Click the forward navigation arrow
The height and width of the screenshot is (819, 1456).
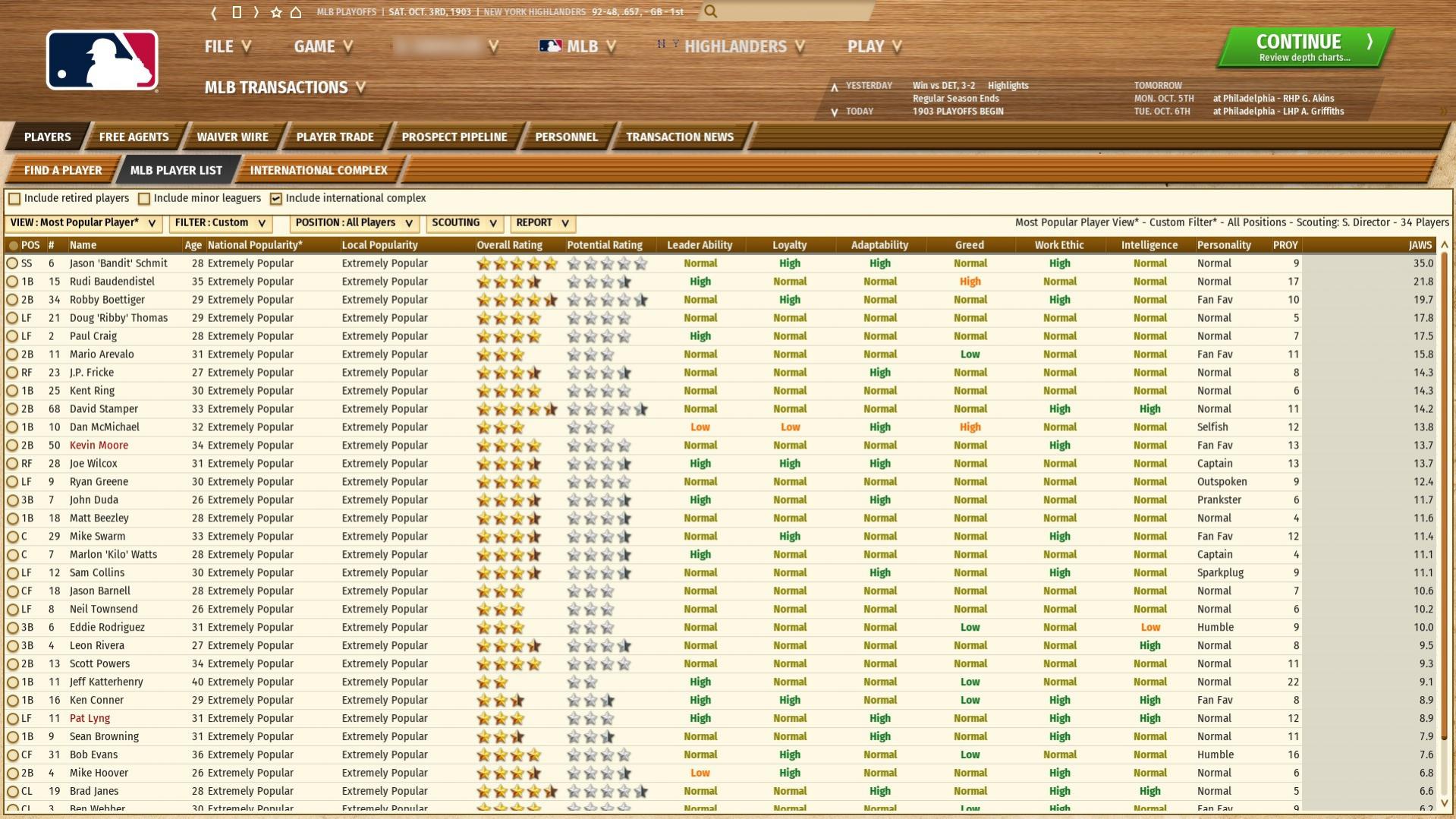tap(256, 12)
